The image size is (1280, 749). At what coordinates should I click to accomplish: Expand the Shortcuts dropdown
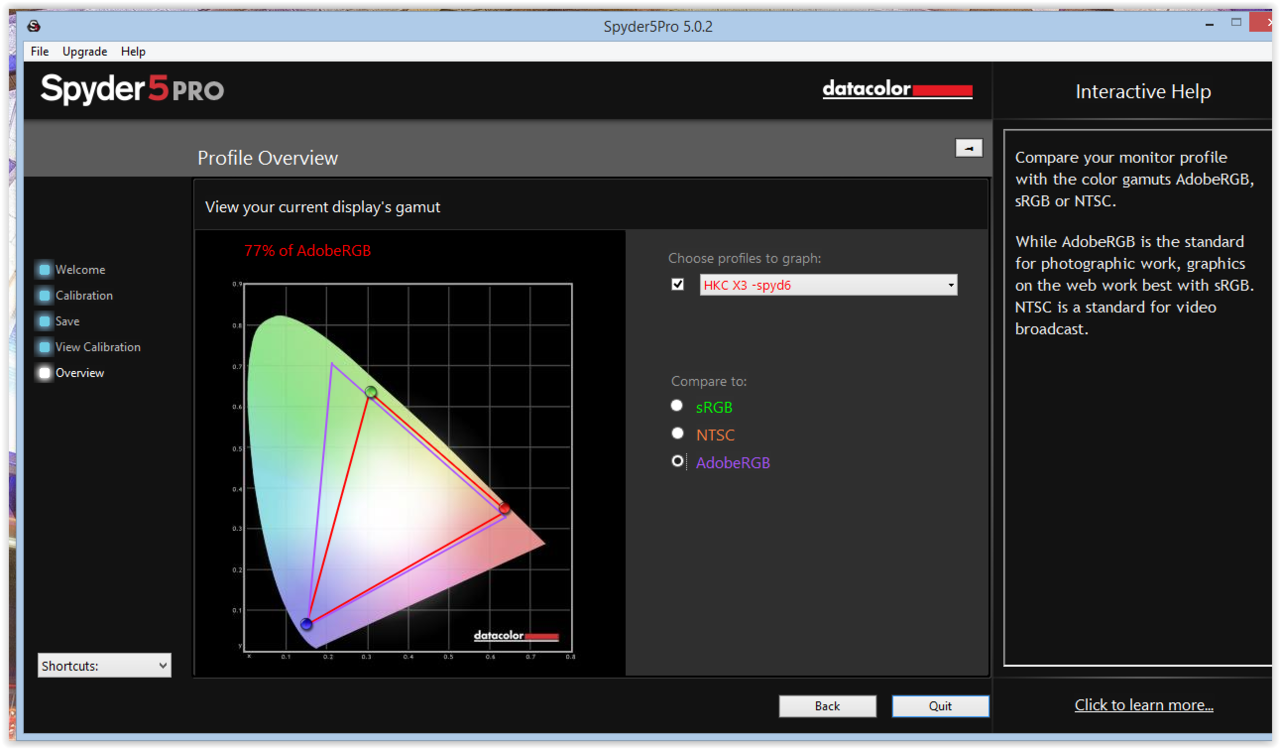click(104, 666)
